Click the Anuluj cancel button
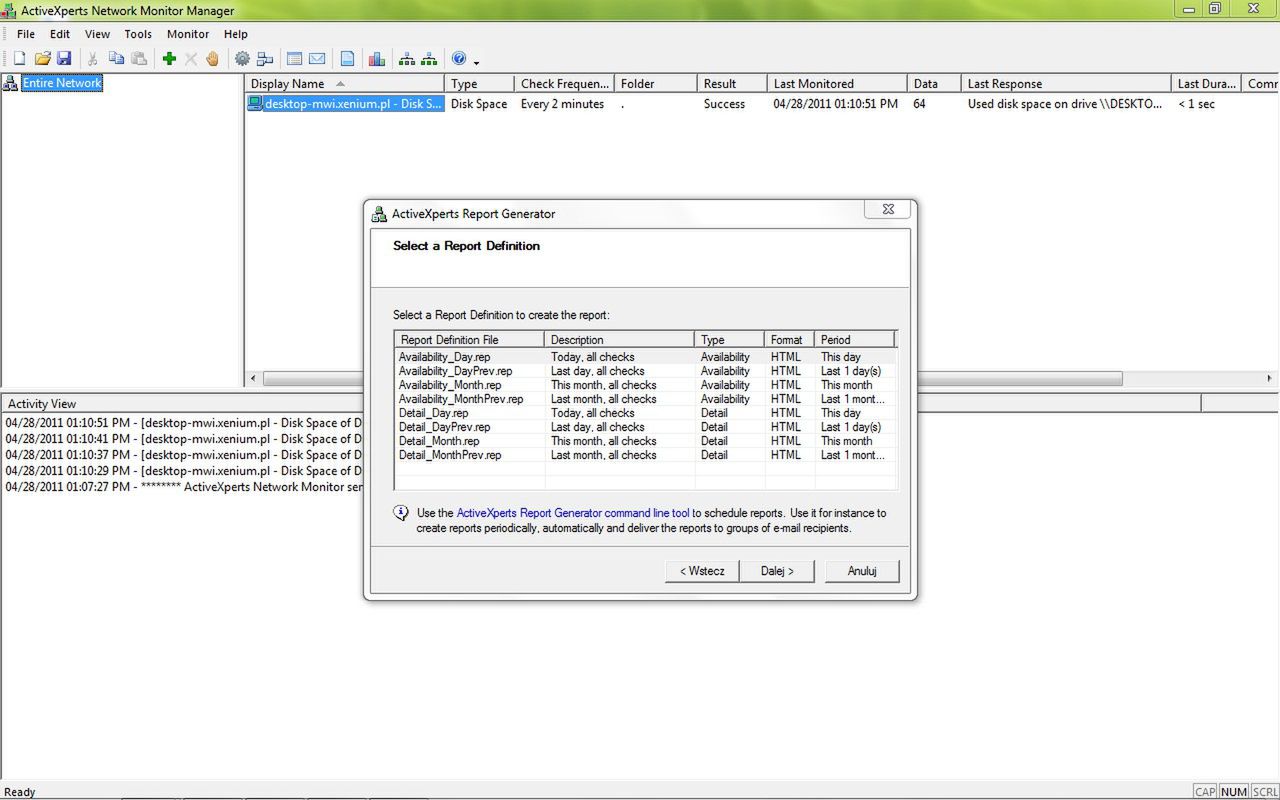The height and width of the screenshot is (800, 1280). coord(862,571)
